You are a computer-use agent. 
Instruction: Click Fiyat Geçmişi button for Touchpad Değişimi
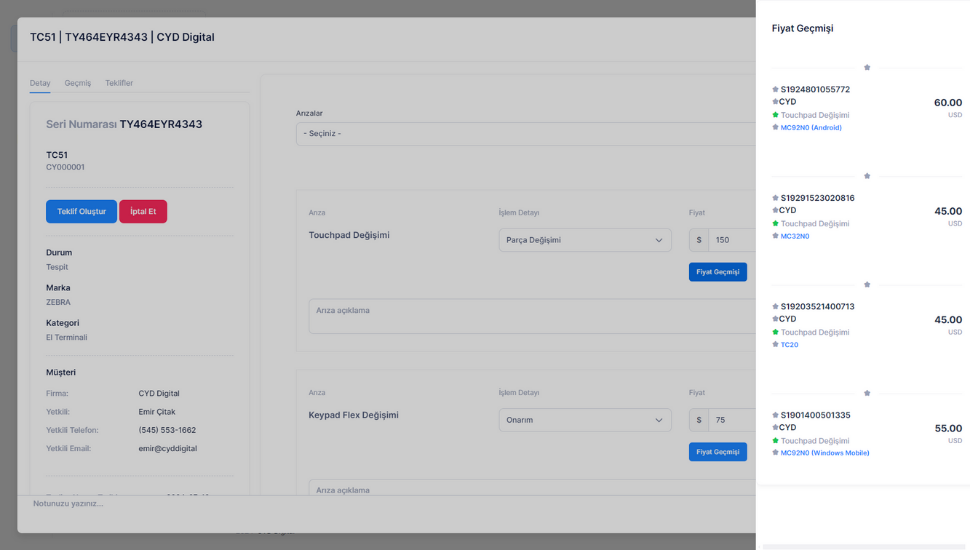(x=717, y=272)
